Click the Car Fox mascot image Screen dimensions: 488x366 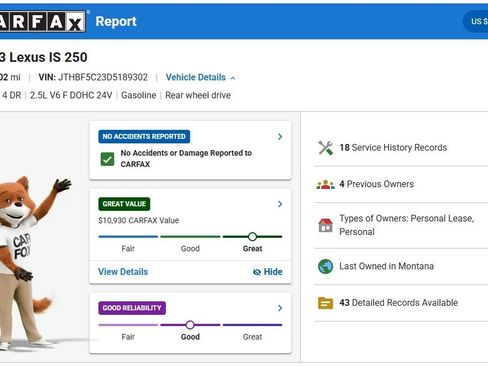tap(32, 263)
